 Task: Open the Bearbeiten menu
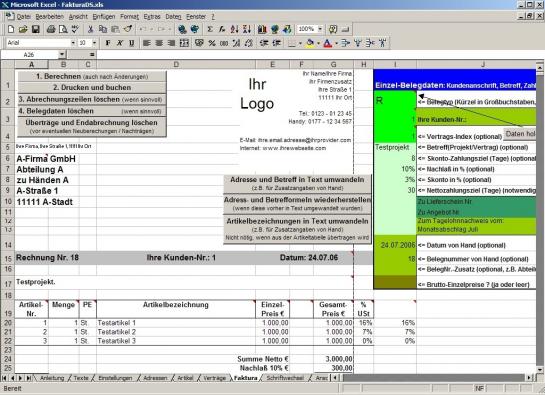[49, 17]
